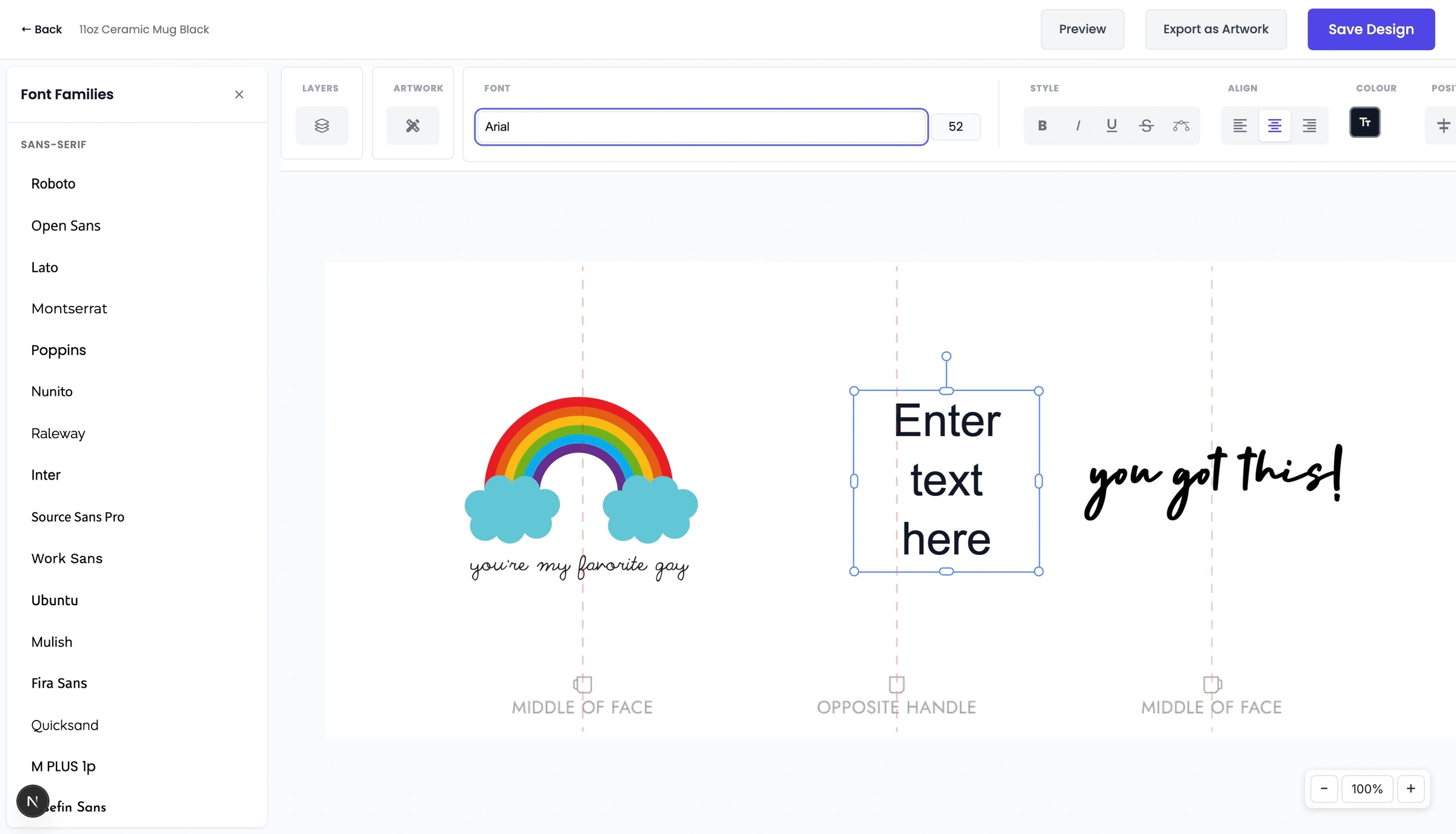Zoom in with the plus button
1456x834 pixels.
1410,788
